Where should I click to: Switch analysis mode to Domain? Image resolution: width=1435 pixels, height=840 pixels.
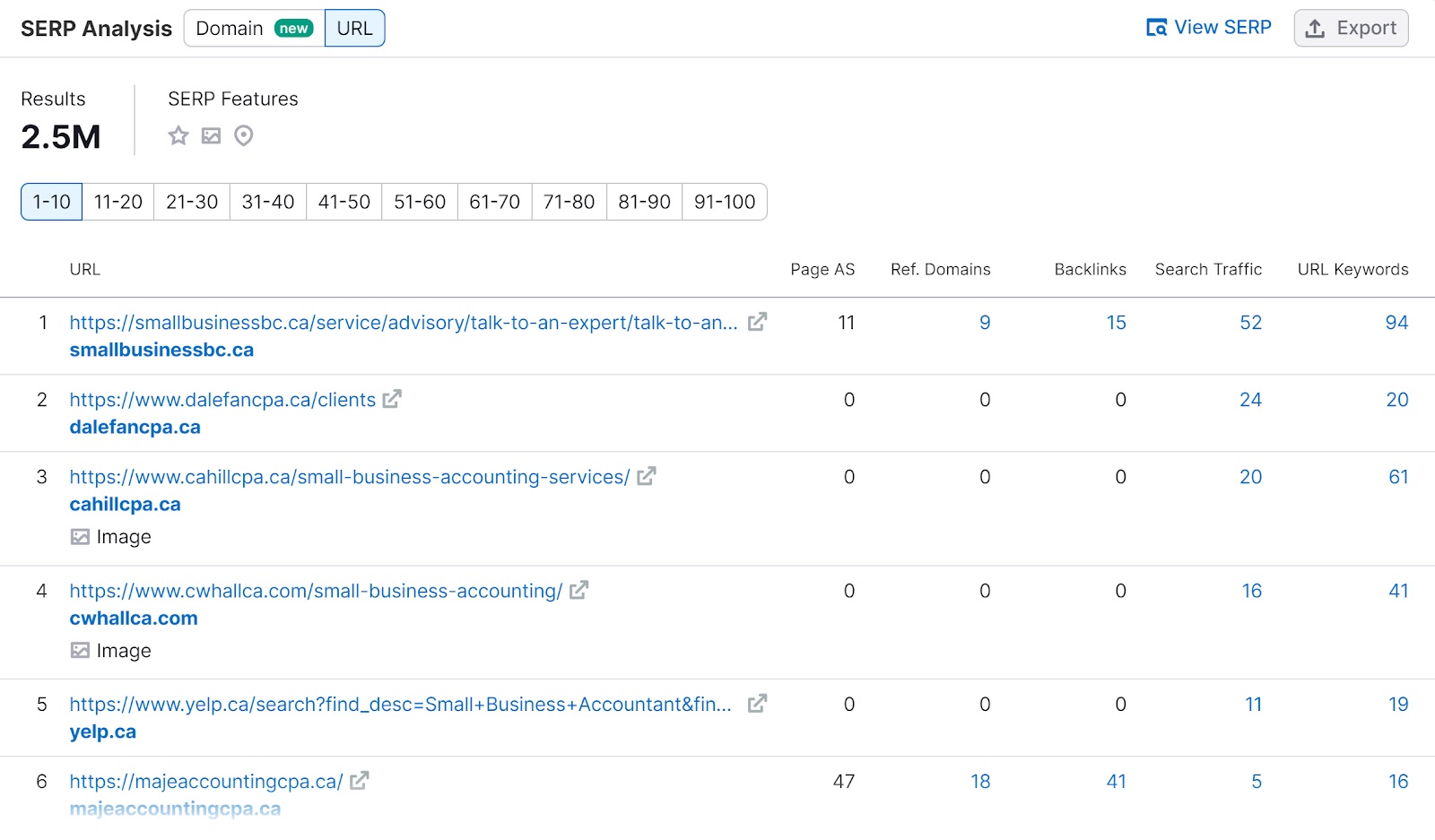pyautogui.click(x=230, y=28)
